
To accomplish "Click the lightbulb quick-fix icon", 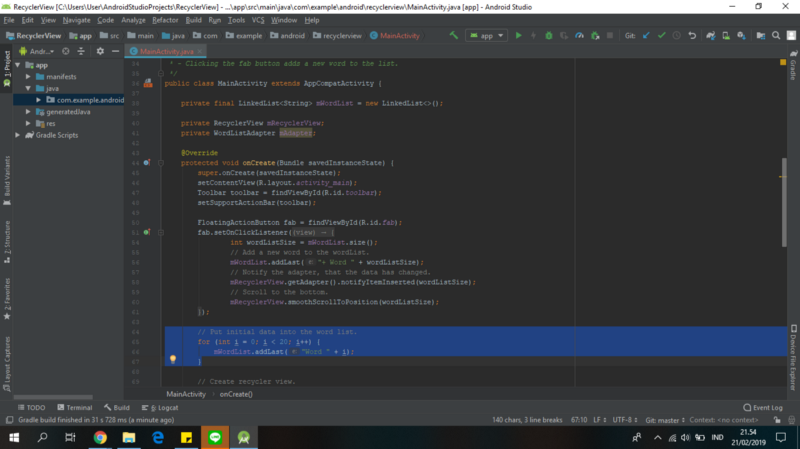I will click(x=173, y=359).
